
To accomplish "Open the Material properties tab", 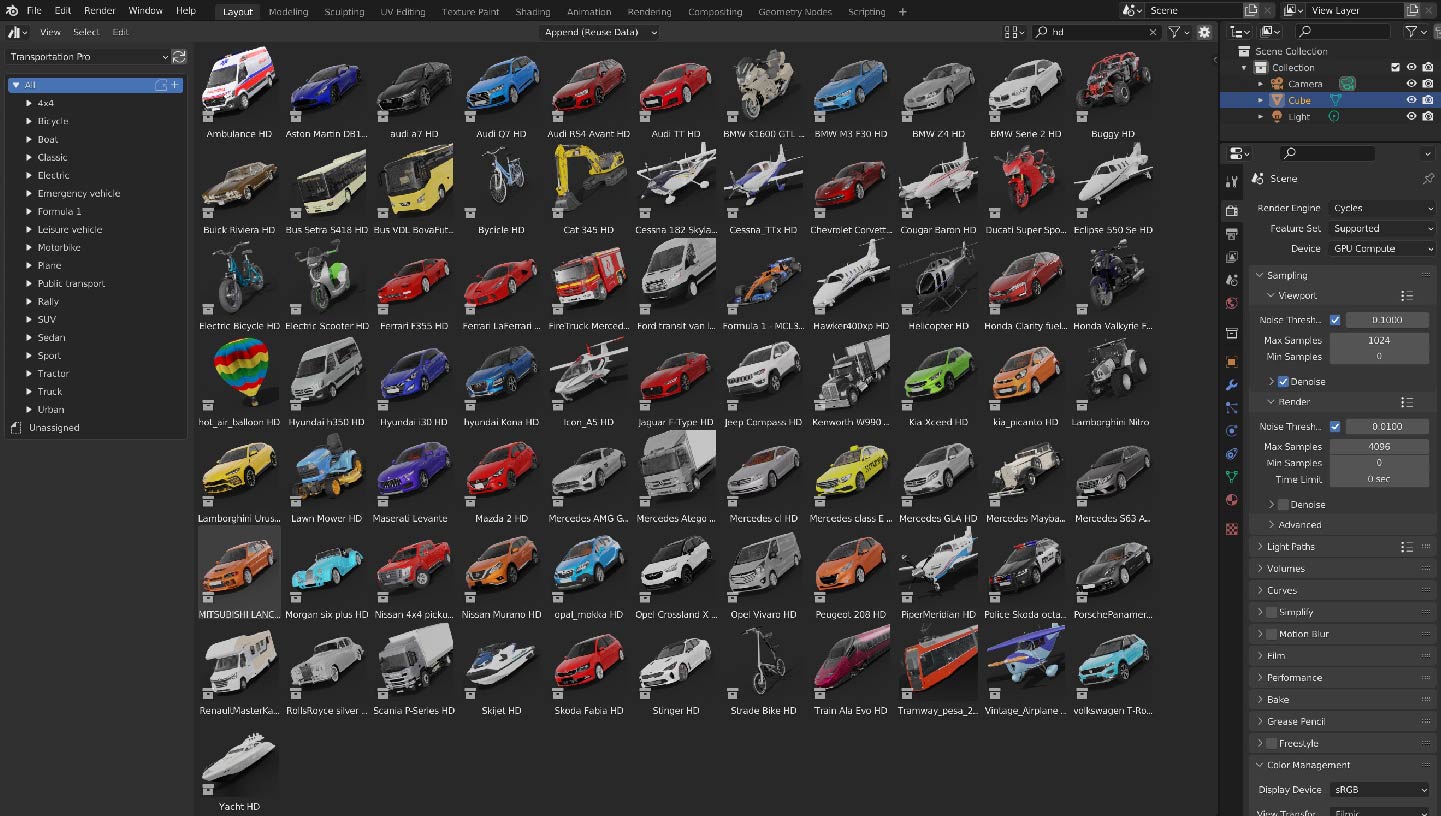I will (x=1232, y=500).
